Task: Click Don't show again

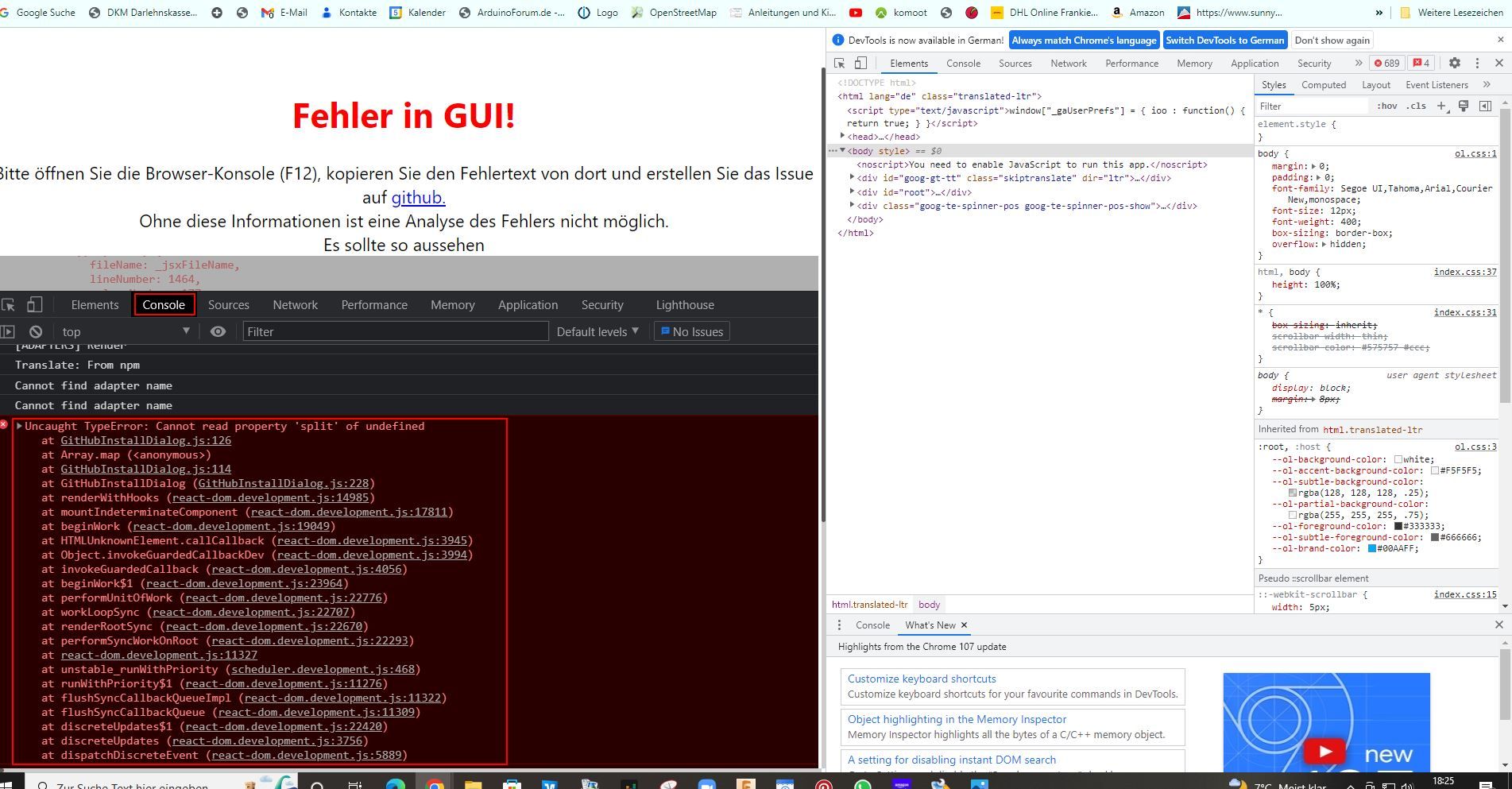Action: (1332, 41)
